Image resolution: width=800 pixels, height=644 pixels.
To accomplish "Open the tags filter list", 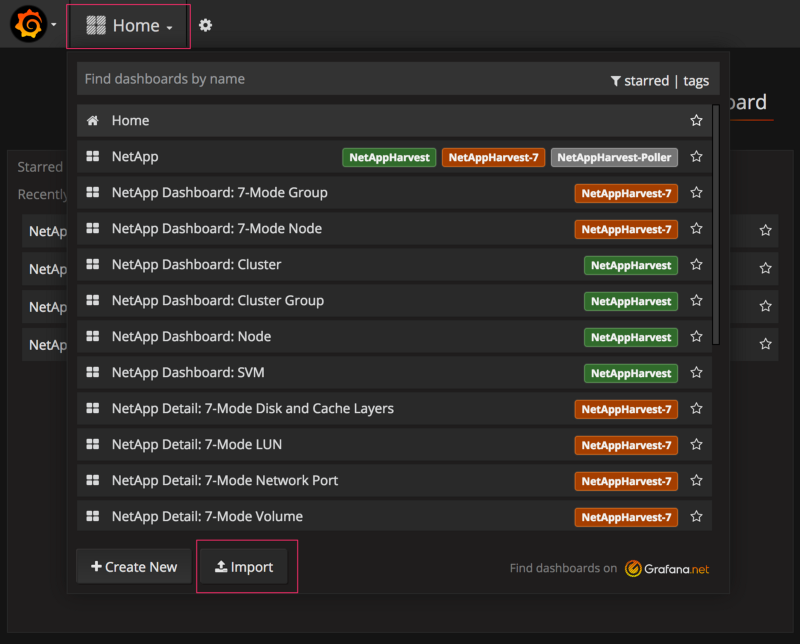I will coord(696,81).
